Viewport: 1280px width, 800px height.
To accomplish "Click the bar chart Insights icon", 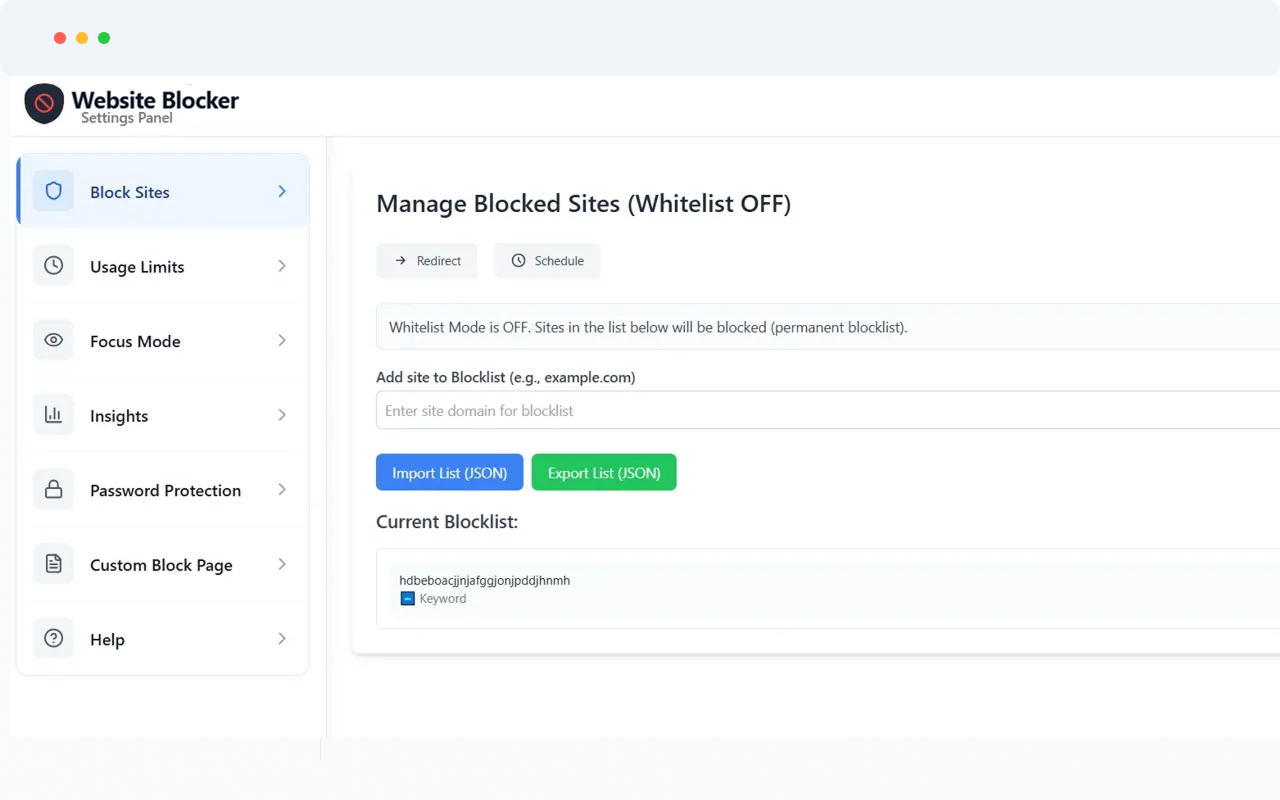I will click(54, 415).
